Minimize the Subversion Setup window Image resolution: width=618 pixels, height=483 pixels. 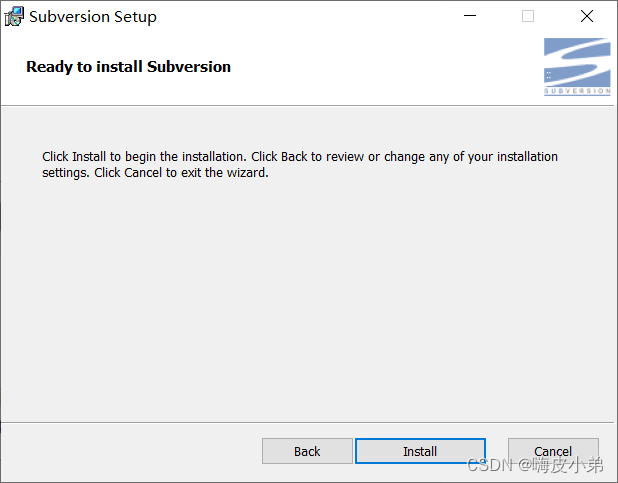(x=469, y=17)
